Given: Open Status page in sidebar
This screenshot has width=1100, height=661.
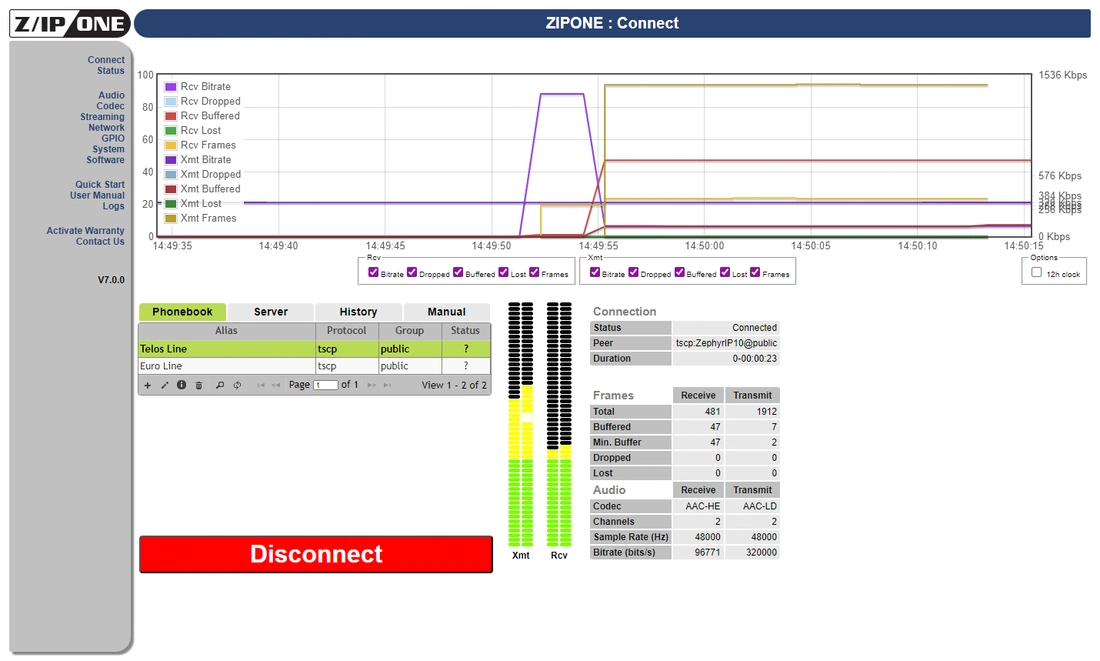Looking at the screenshot, I should tap(111, 71).
